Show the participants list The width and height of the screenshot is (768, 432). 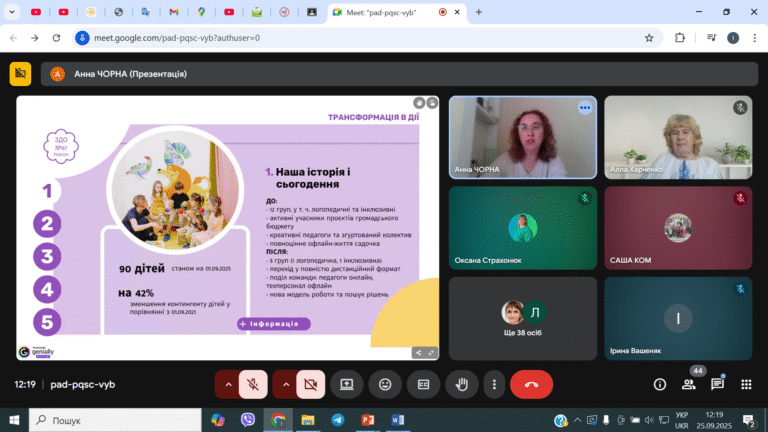click(x=689, y=384)
